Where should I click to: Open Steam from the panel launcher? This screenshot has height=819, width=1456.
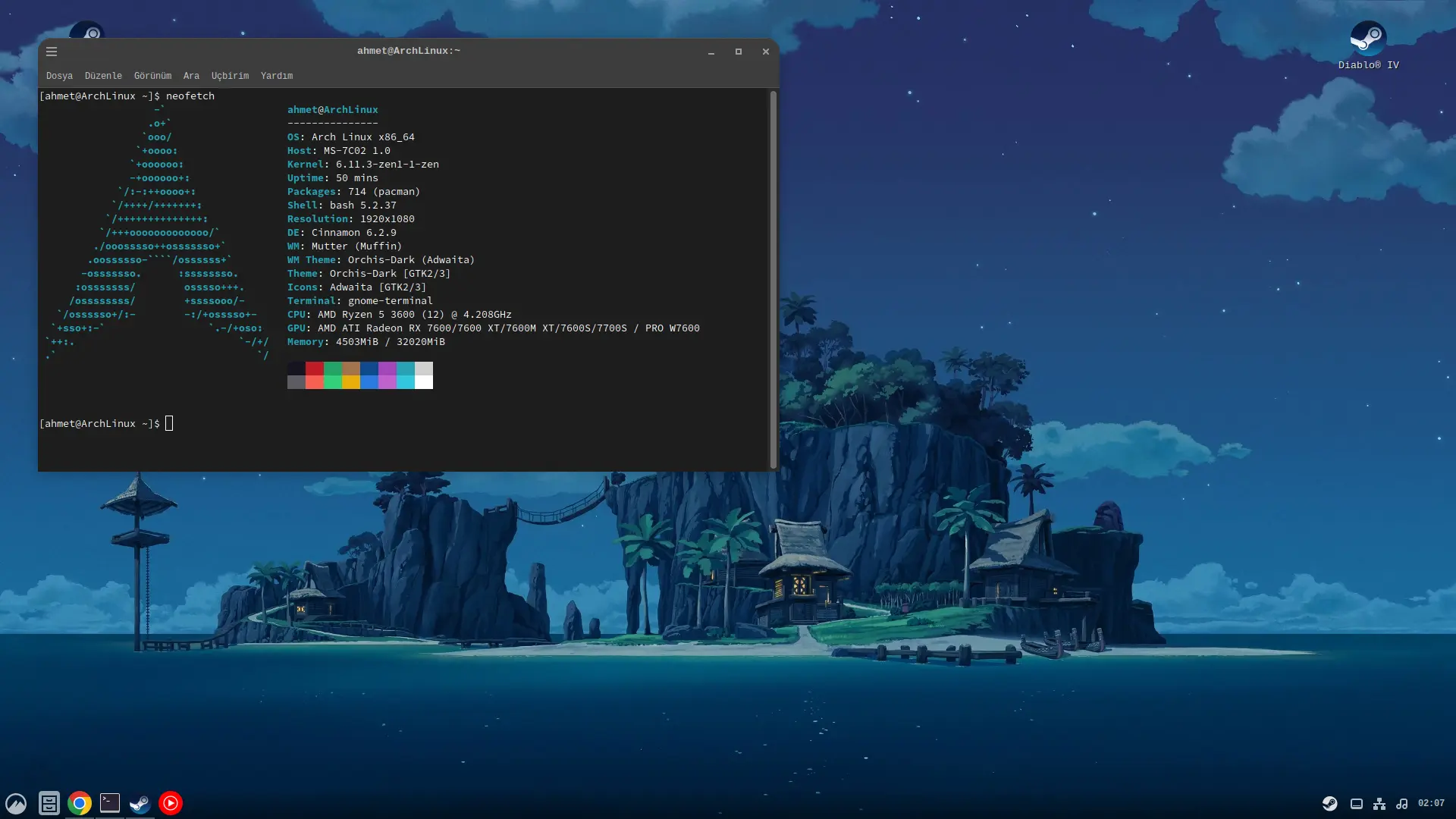click(140, 803)
